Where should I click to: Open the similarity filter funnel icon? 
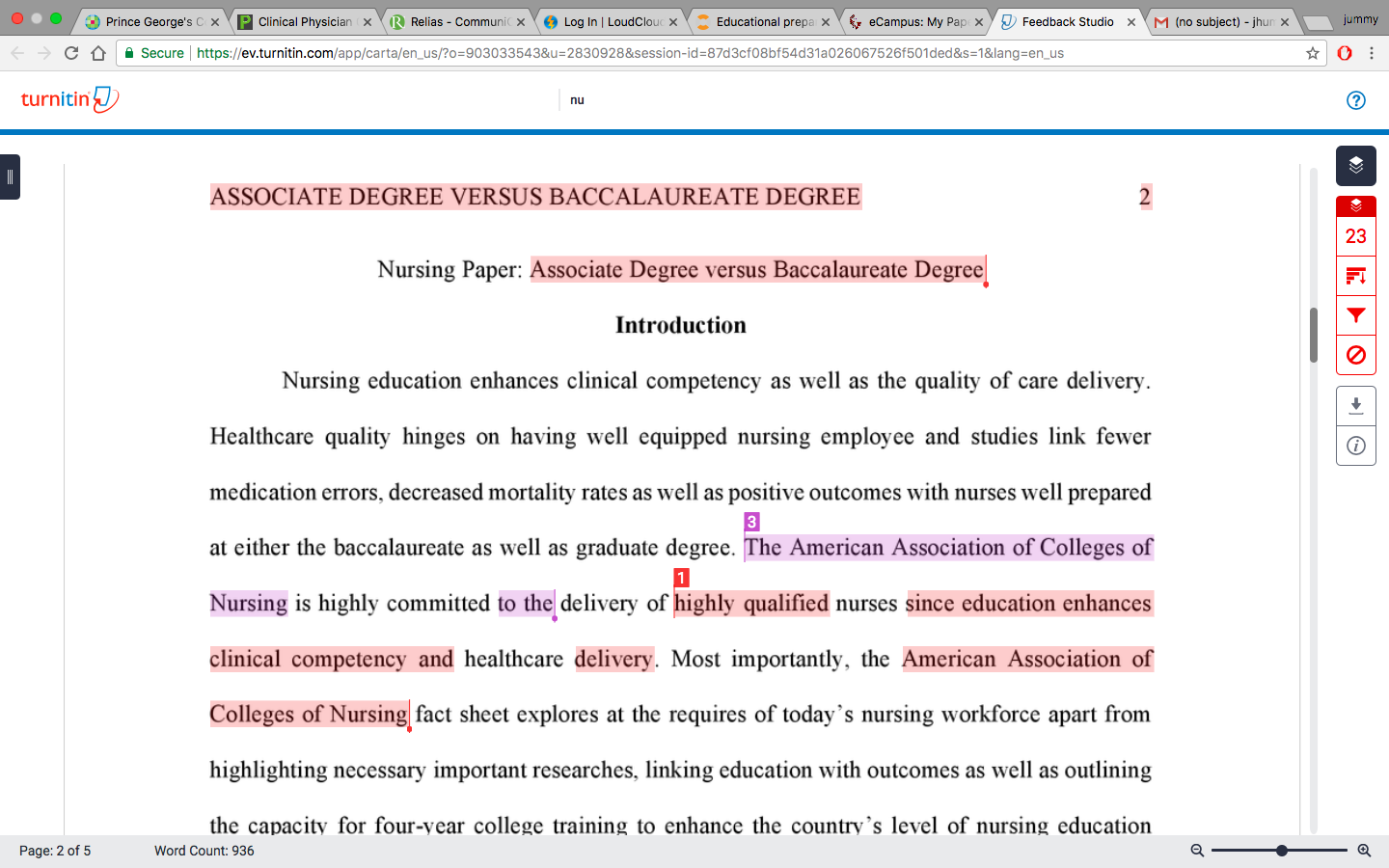[x=1355, y=315]
